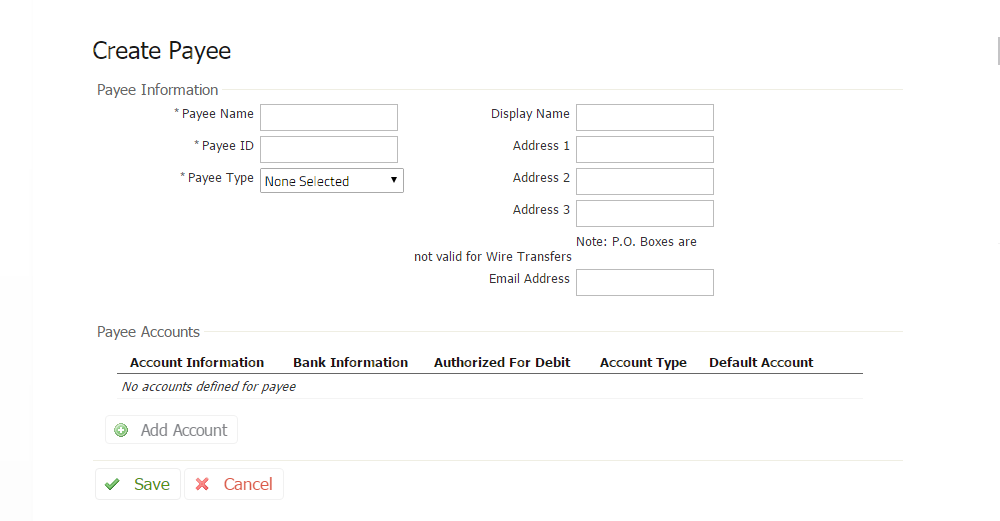This screenshot has width=1000, height=521.
Task: Click the green plus icon on Add Account
Action: coord(121,430)
